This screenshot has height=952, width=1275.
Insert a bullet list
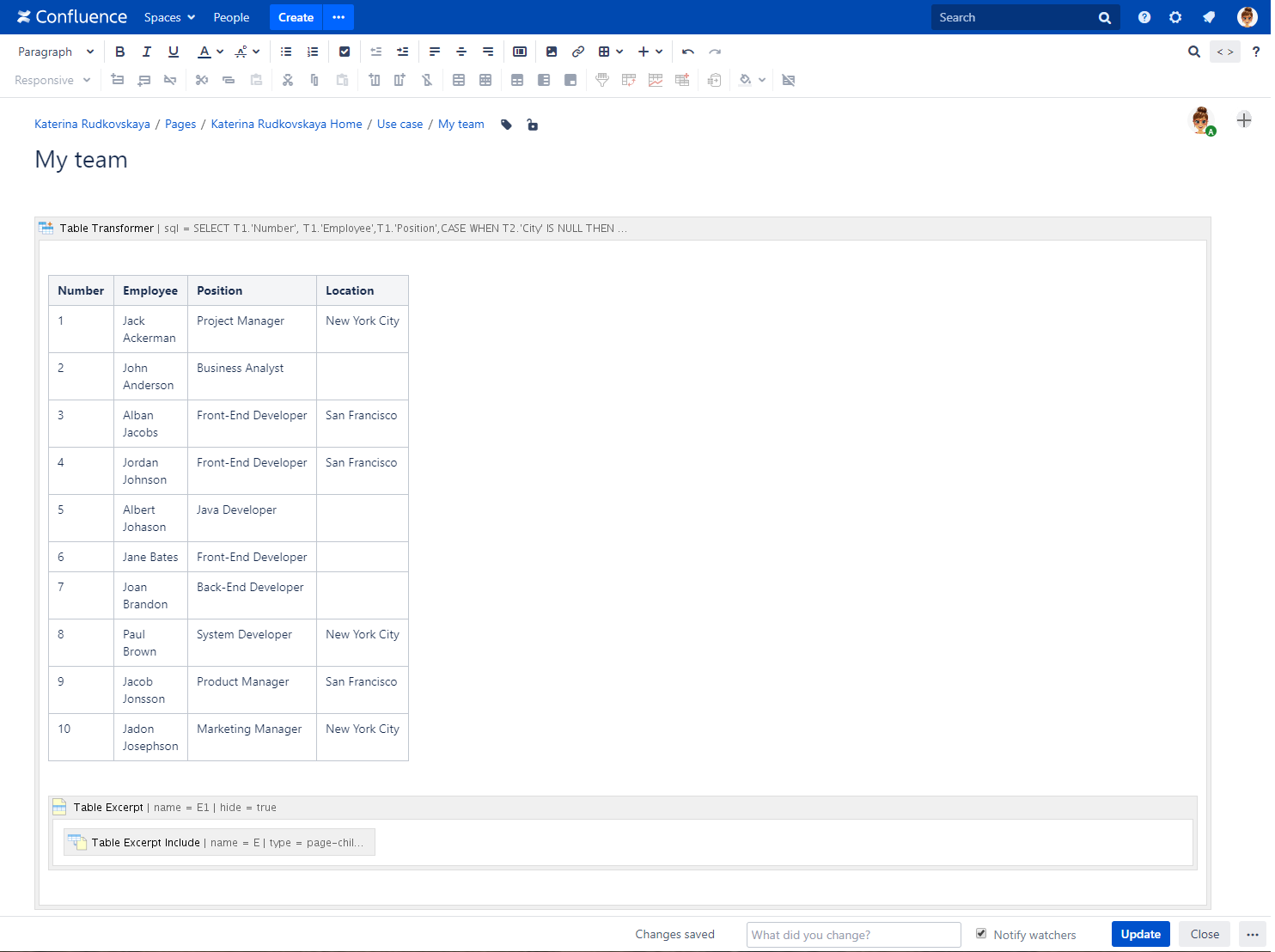point(286,52)
